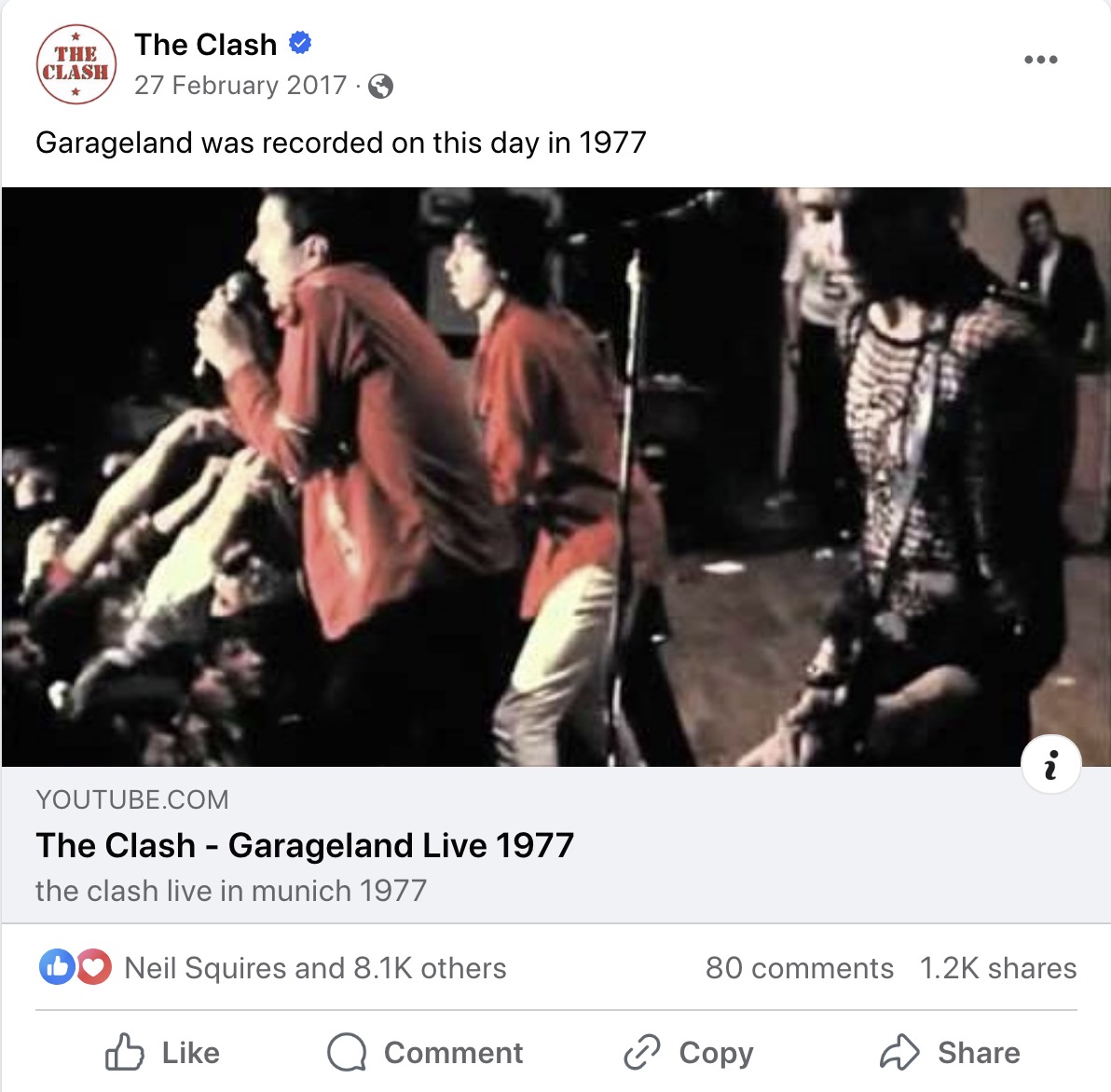Click 'the clash live in munich 1977' description
Screen dimensions: 1111x1092
click(x=231, y=891)
